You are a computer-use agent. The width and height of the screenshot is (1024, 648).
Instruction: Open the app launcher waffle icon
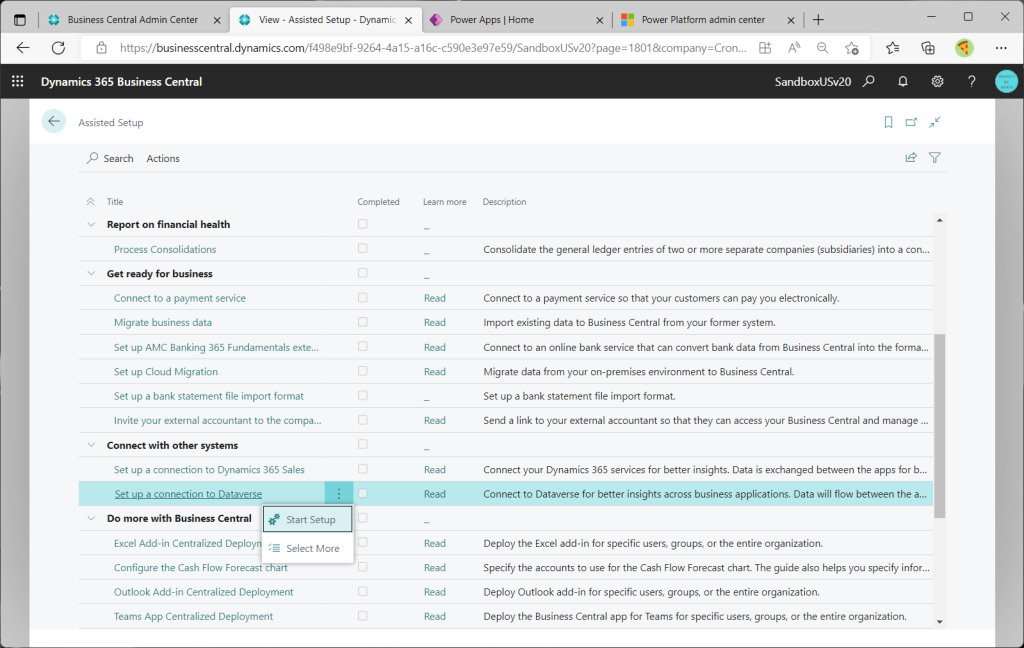[x=18, y=81]
